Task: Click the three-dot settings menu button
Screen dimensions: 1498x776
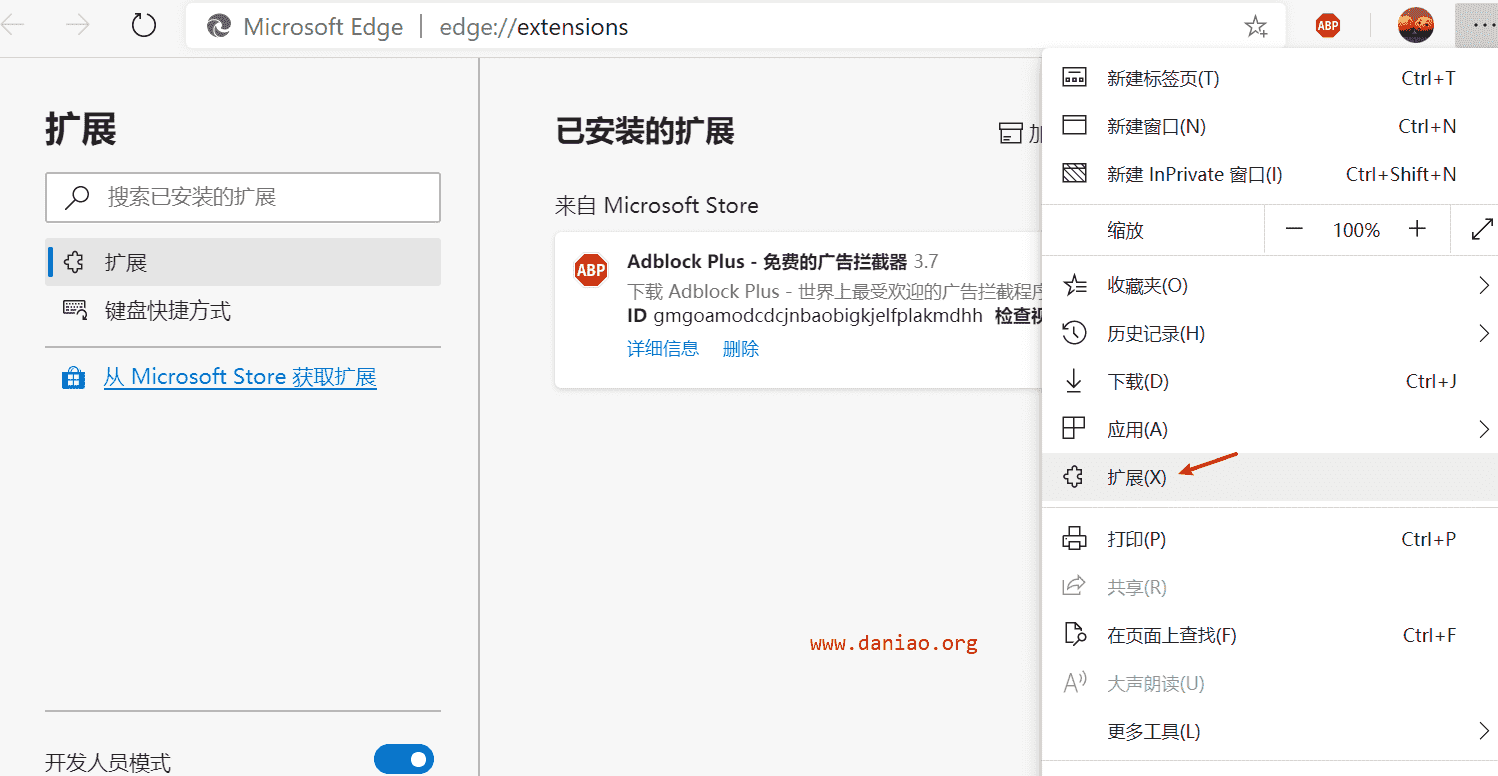Action: (1476, 25)
